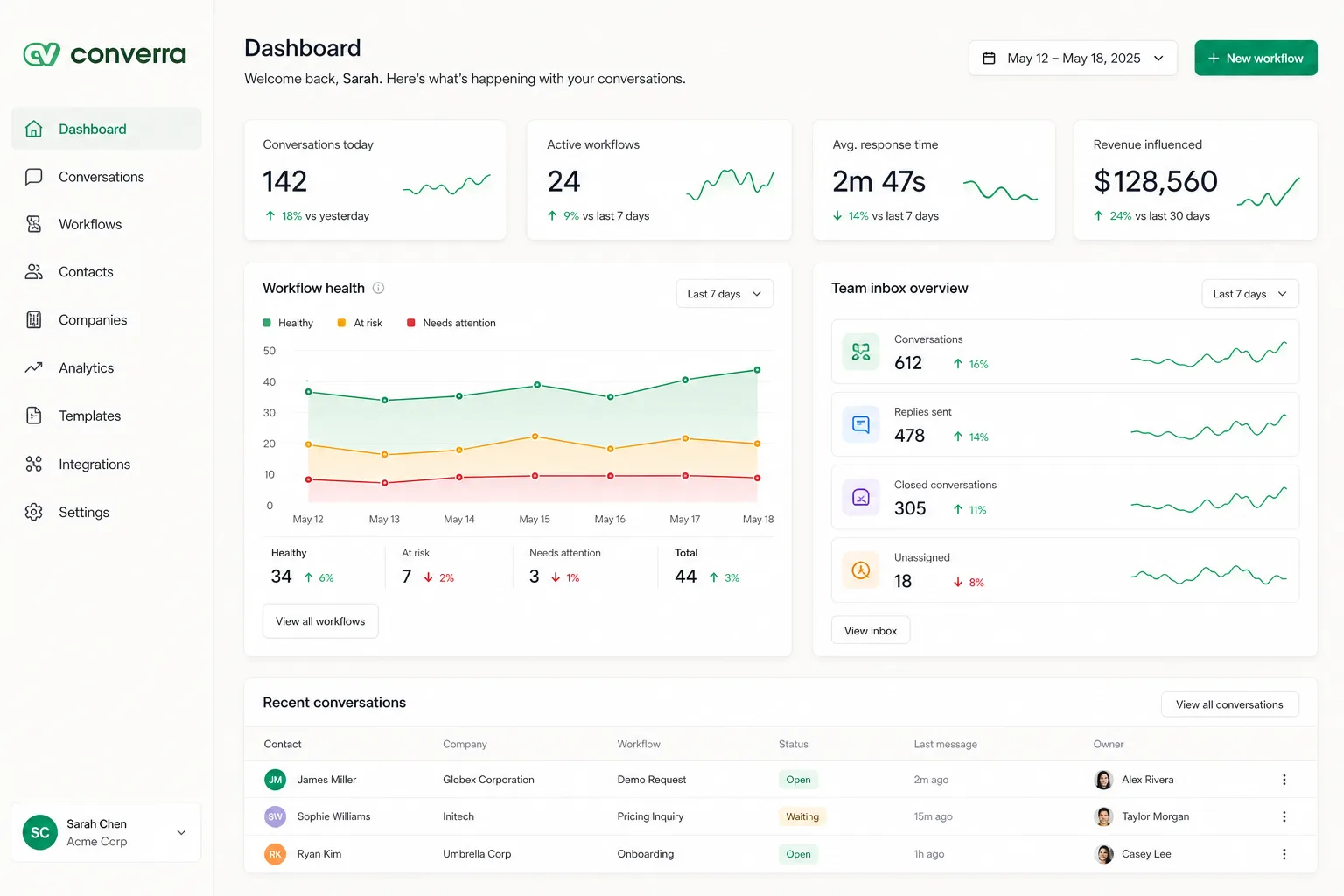The height and width of the screenshot is (896, 1344).
Task: Click Globex Corporation company cell
Action: click(x=488, y=780)
